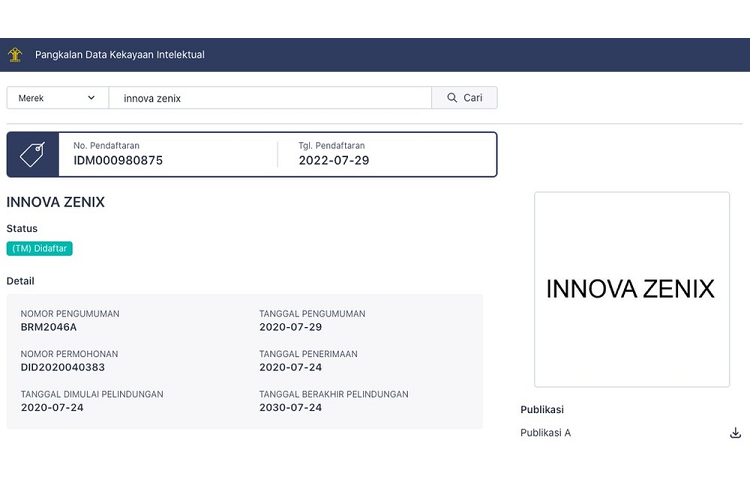The height and width of the screenshot is (500, 750).
Task: Click the Garuda emblem logo in header
Action: pos(14,55)
